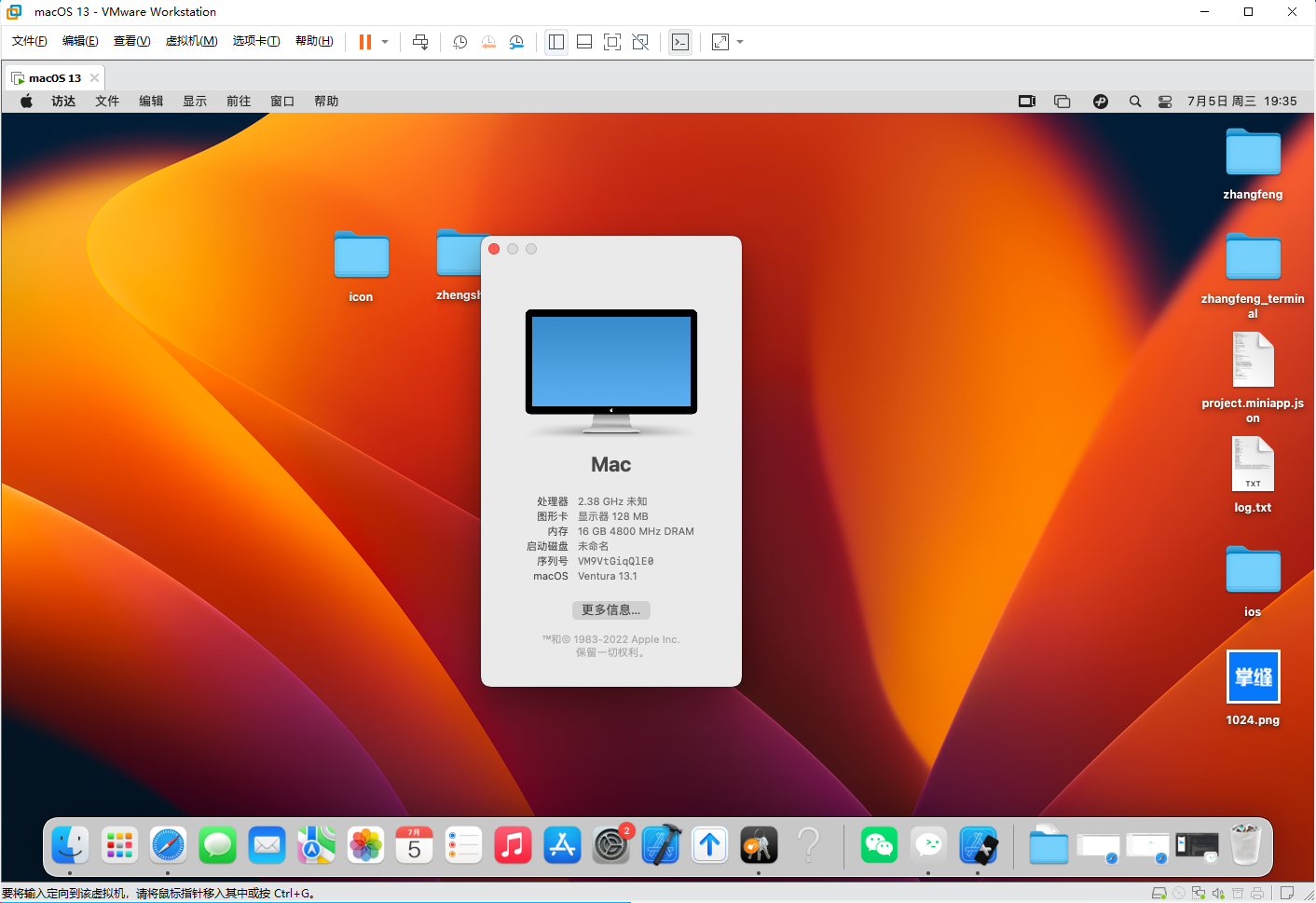The height and width of the screenshot is (903, 1316).
Task: Click the stretch guest display icon
Action: tap(720, 42)
